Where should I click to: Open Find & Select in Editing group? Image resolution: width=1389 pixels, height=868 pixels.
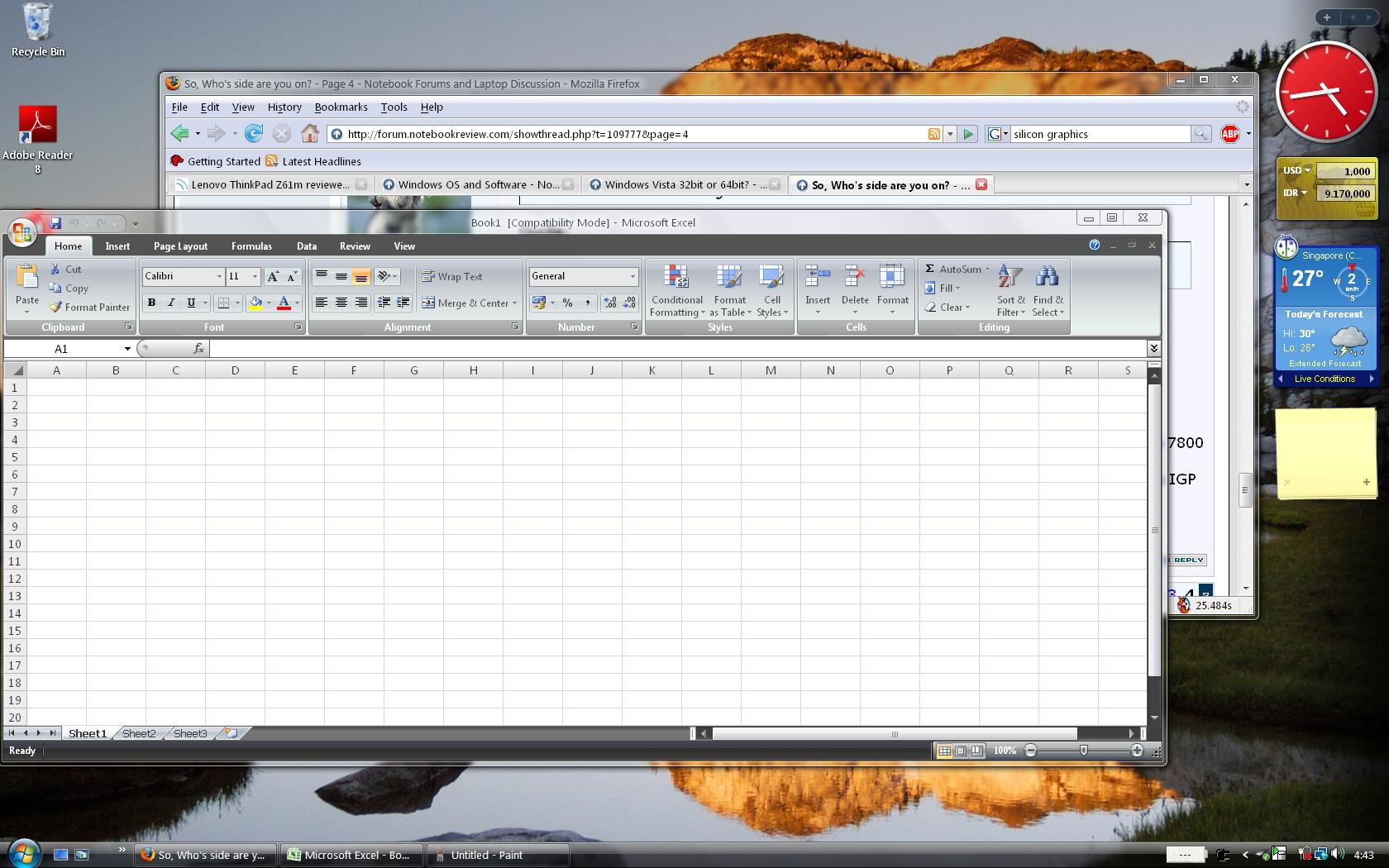pyautogui.click(x=1048, y=291)
